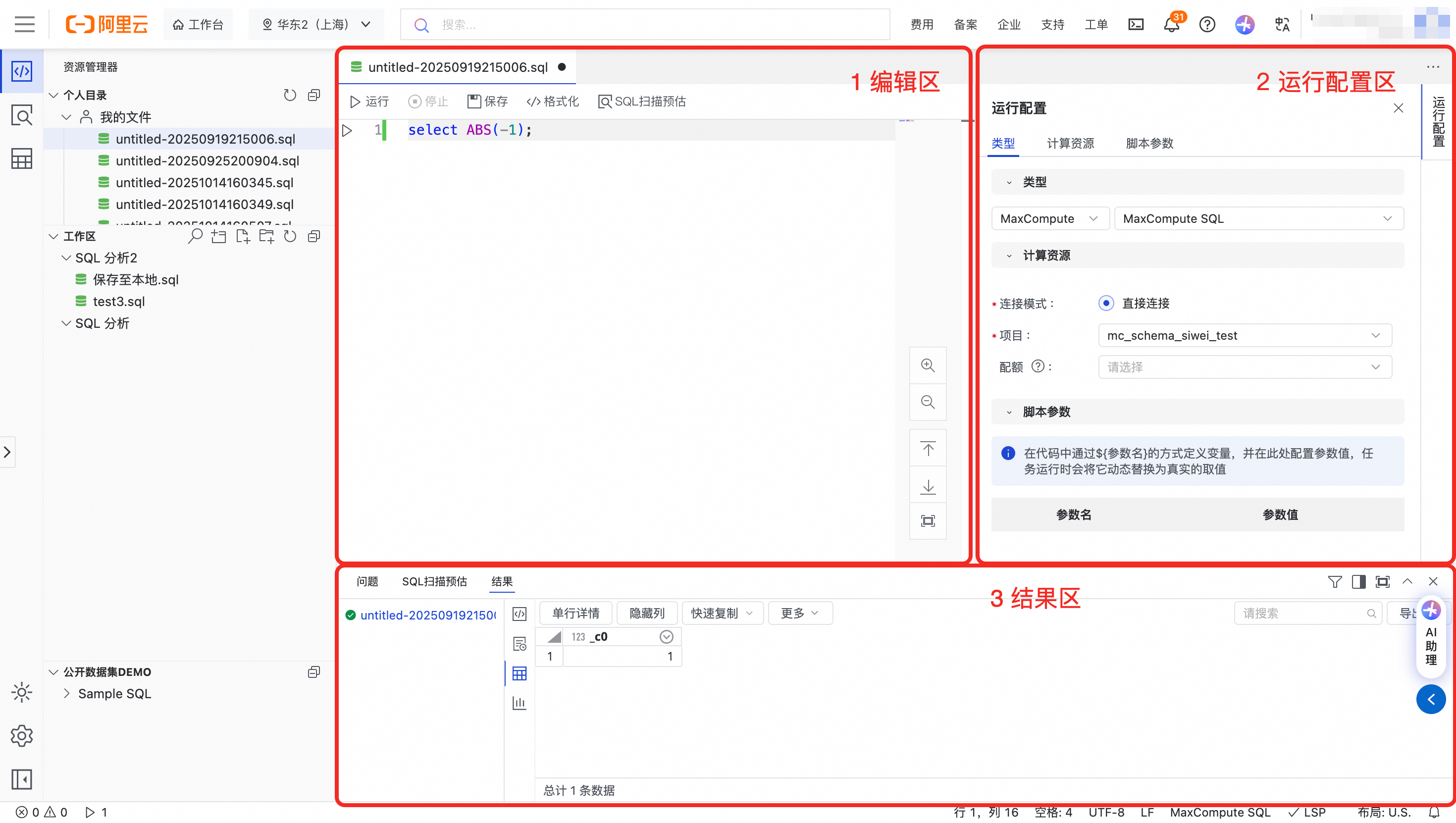Click the zoom-in magnifier in the editor

pos(928,365)
